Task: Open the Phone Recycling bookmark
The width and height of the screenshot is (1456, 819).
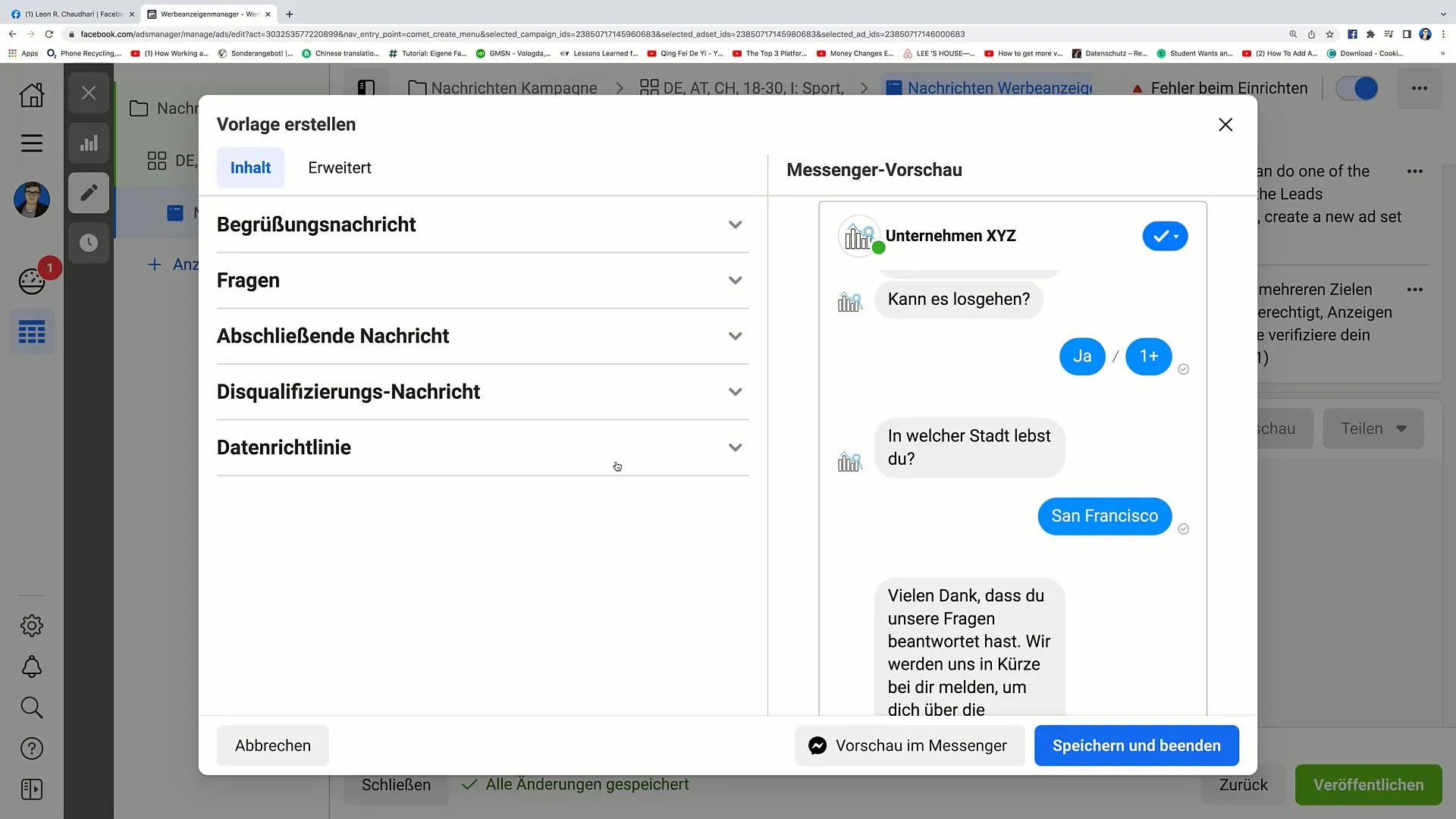Action: (84, 54)
